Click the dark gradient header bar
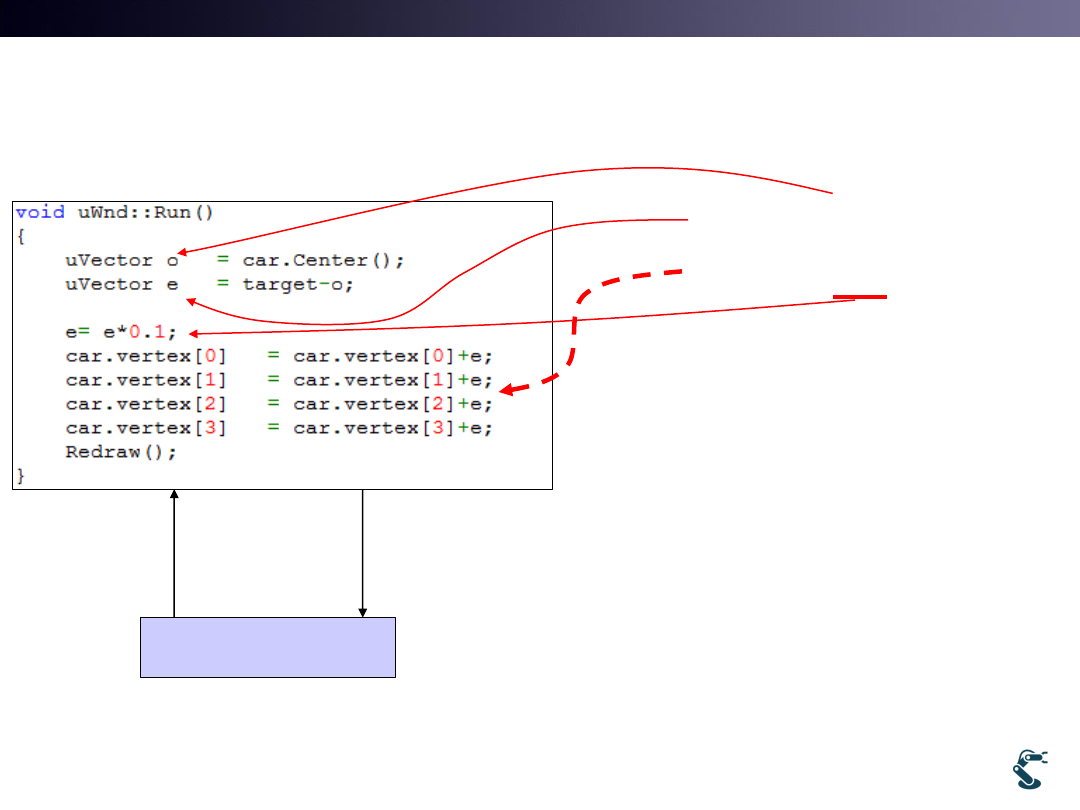 [x=540, y=18]
